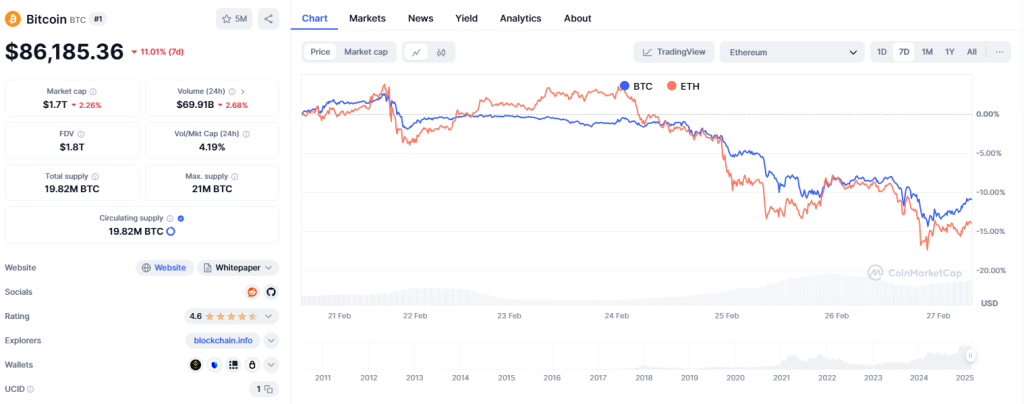Show Vol/Mkt Cap (24h) info icon
The width and height of the screenshot is (1024, 404).
coord(246,134)
